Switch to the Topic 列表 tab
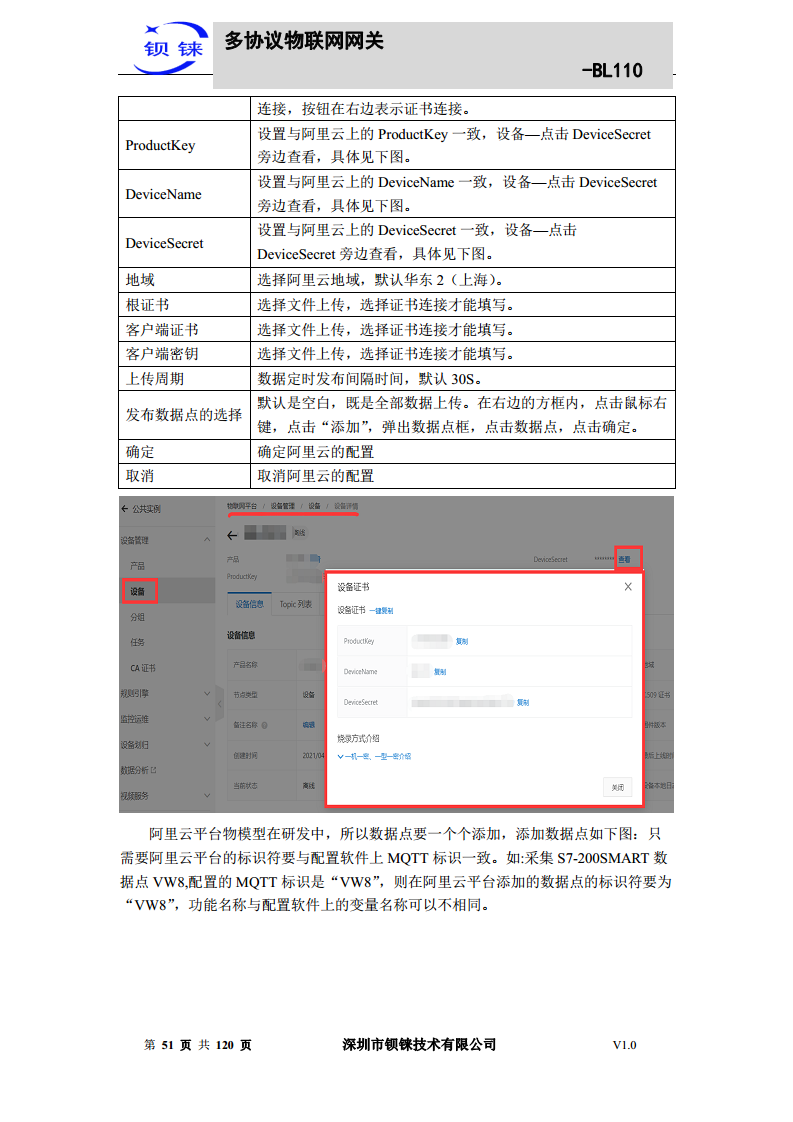Screen dimensions: 793x1122 (296, 605)
